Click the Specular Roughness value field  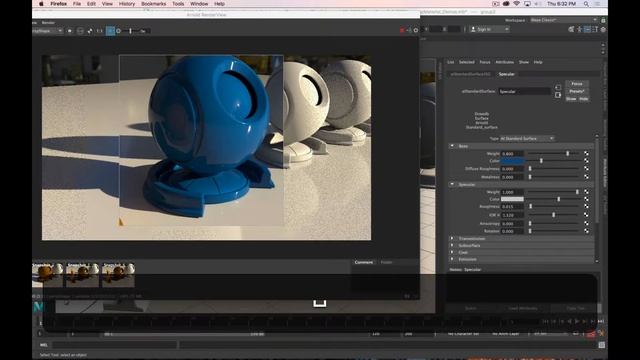[512, 207]
